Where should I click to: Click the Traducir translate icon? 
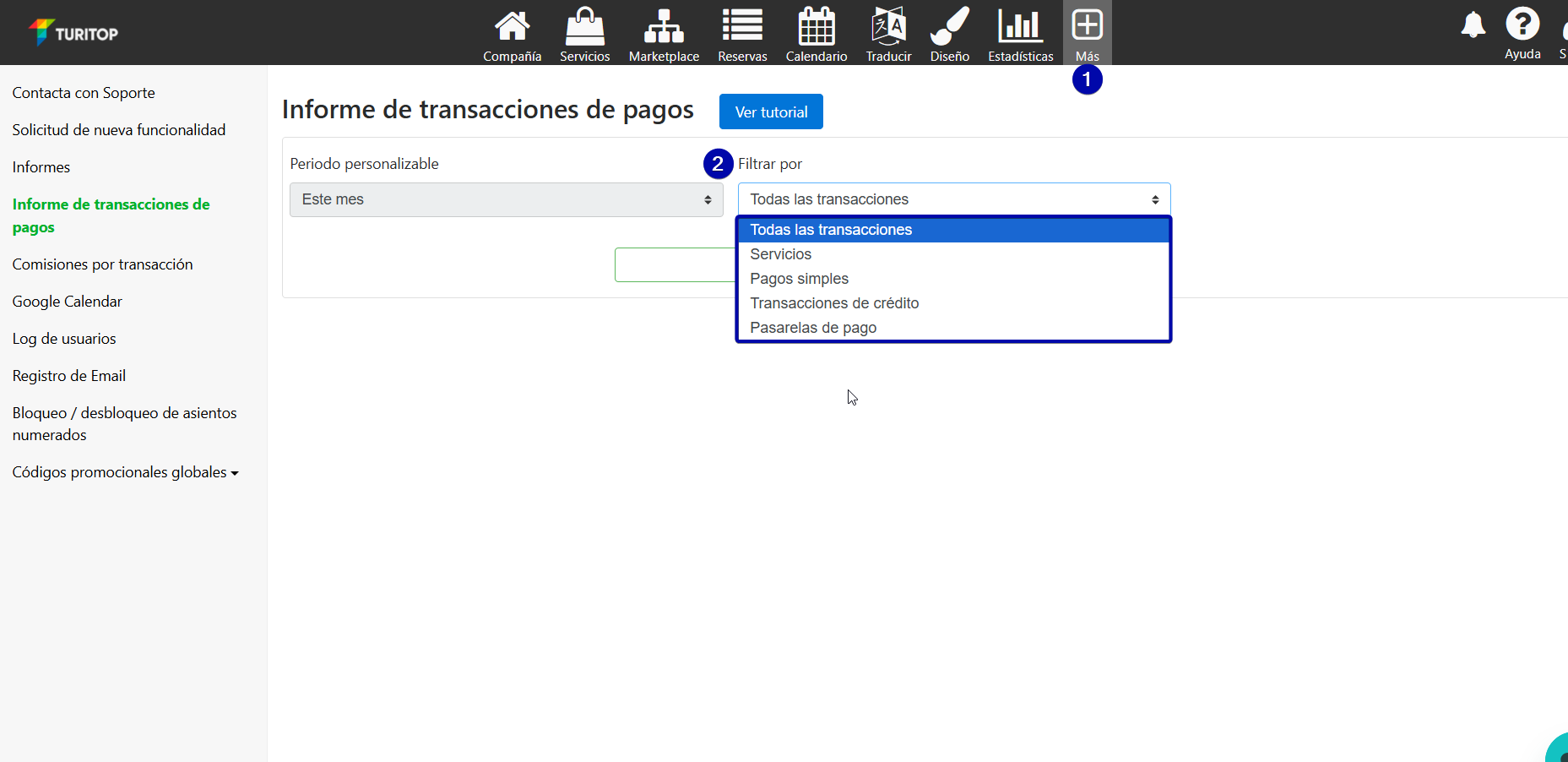coord(888,26)
